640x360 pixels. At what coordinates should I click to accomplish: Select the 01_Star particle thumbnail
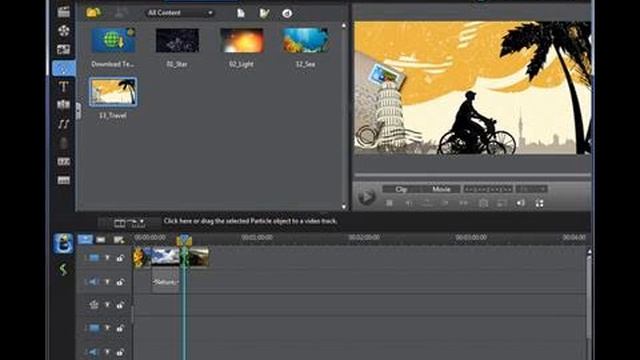[177, 40]
